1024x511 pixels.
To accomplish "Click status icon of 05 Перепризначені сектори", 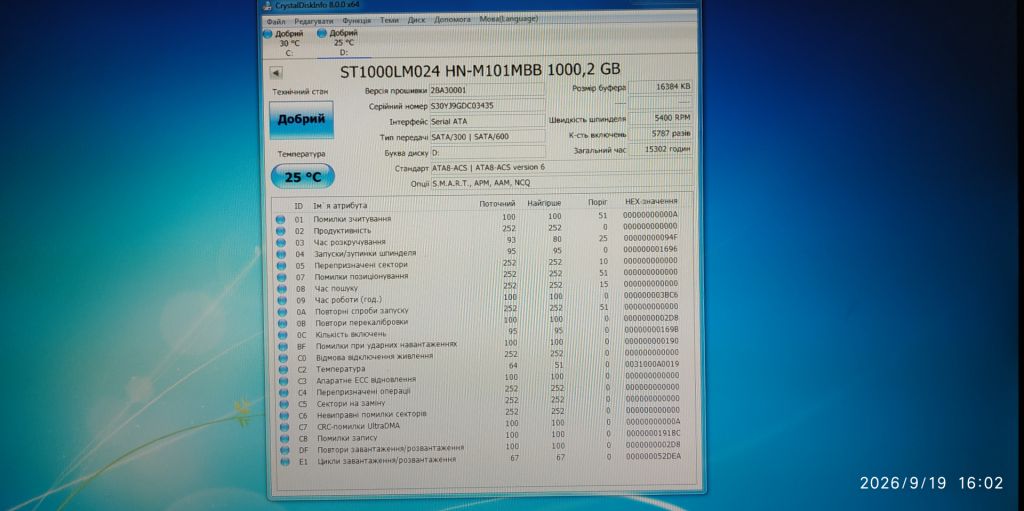I will (x=281, y=265).
